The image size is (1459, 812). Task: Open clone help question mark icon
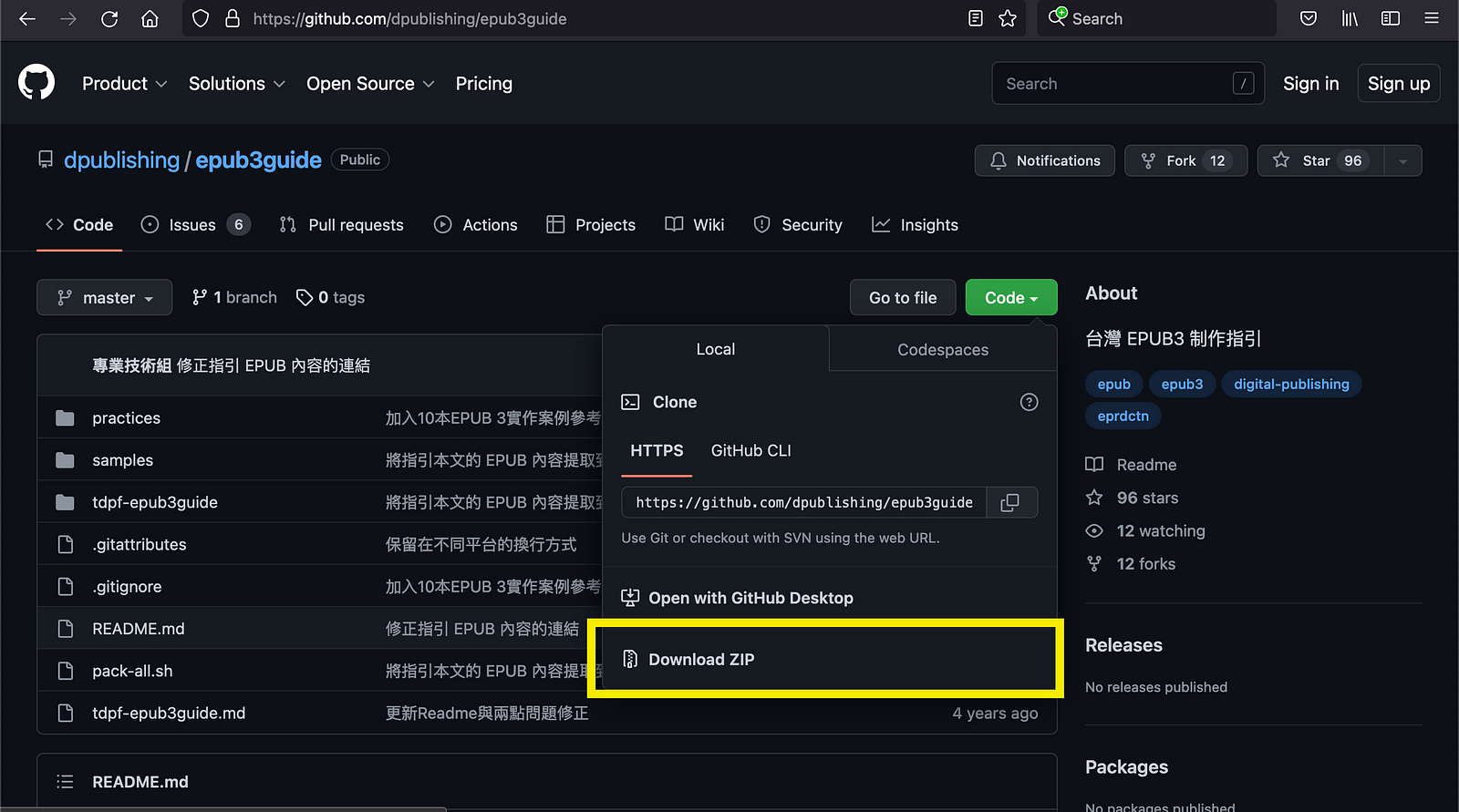click(x=1029, y=402)
